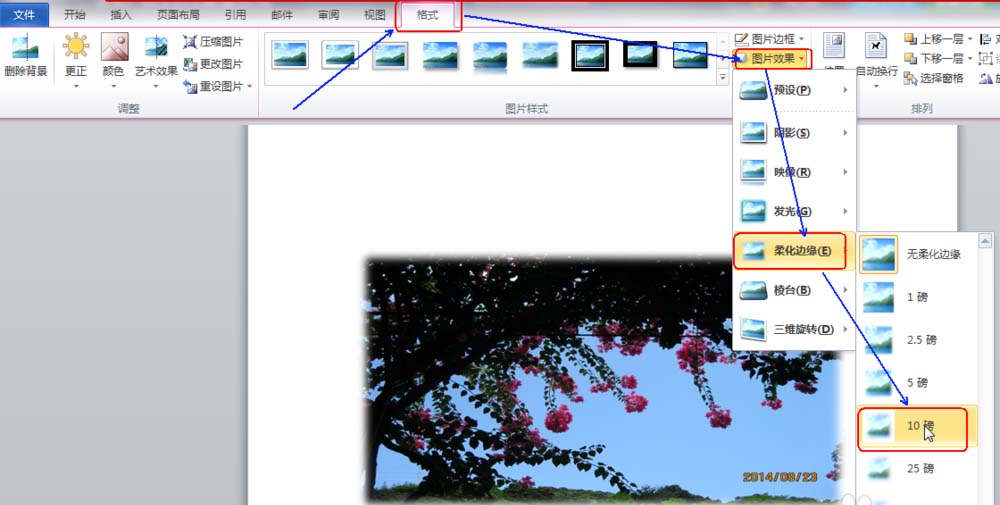1000x505 pixels.
Task: Open the 三维旋转(D) 3-D rotation submenu
Action: click(794, 329)
